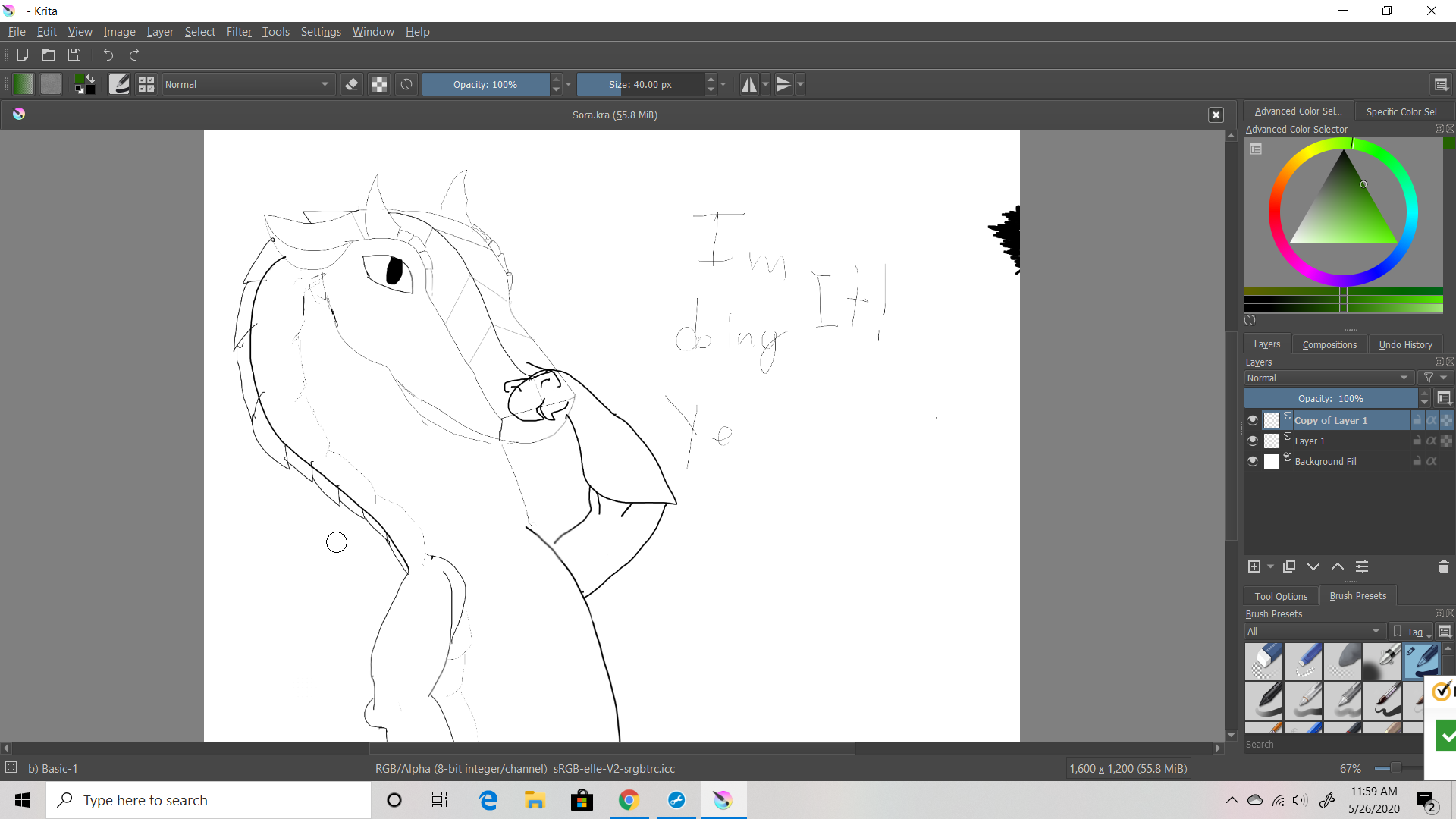Click the brush Opacity 100% slider

click(x=485, y=84)
